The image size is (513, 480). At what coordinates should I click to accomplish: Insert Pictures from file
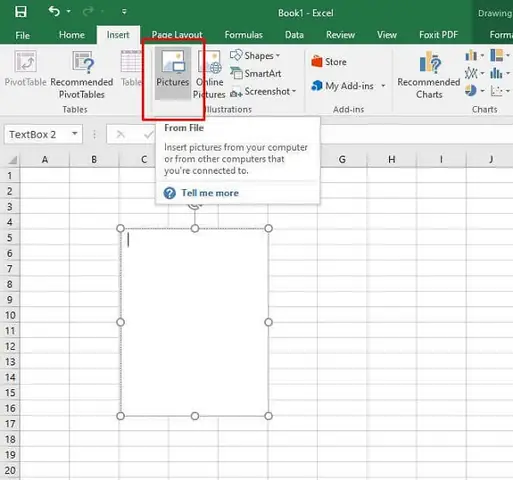pos(173,73)
